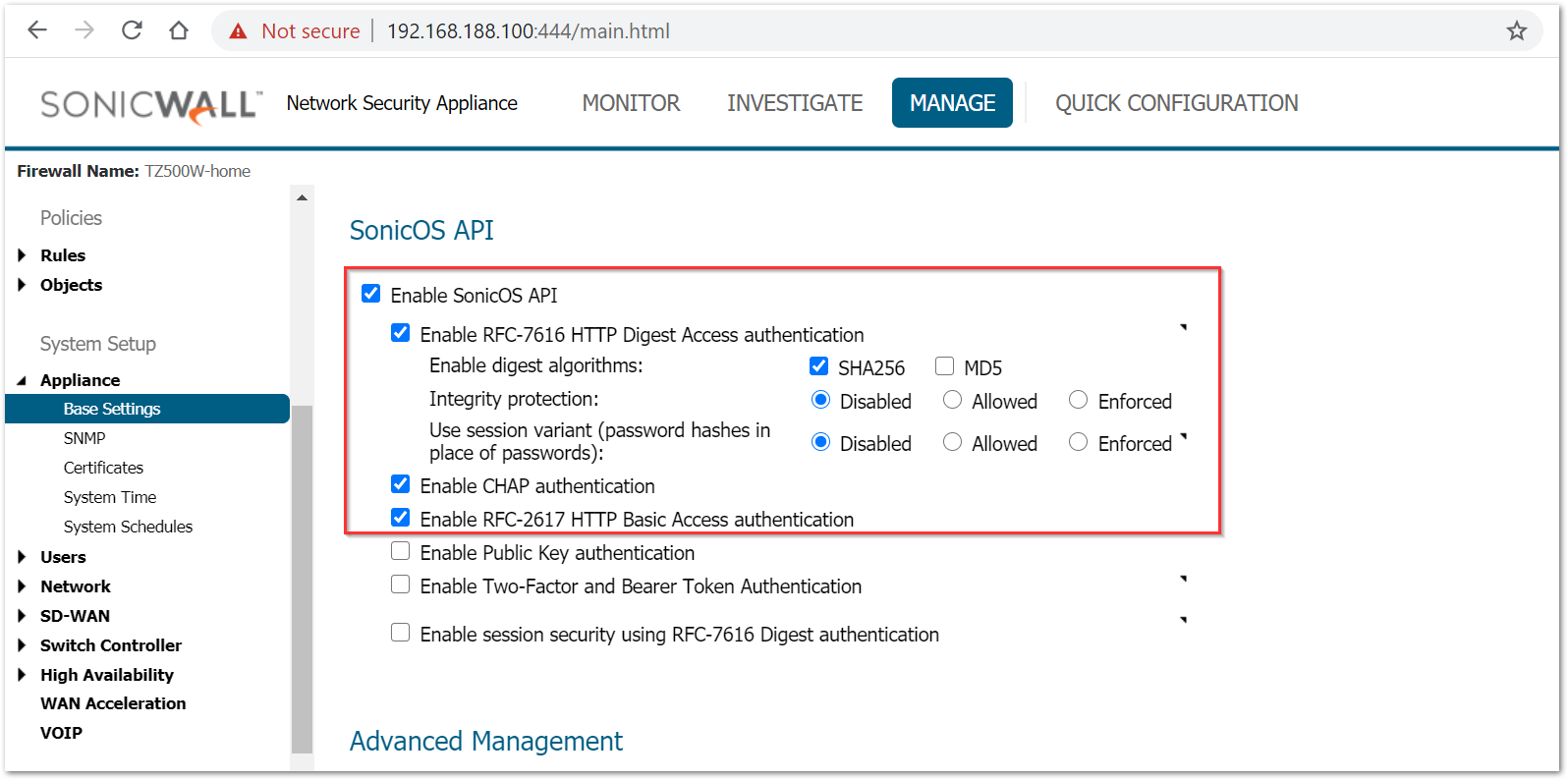This screenshot has height=780, width=1568.
Task: Click the info marker beside session variant Enforced
Action: (x=1183, y=435)
